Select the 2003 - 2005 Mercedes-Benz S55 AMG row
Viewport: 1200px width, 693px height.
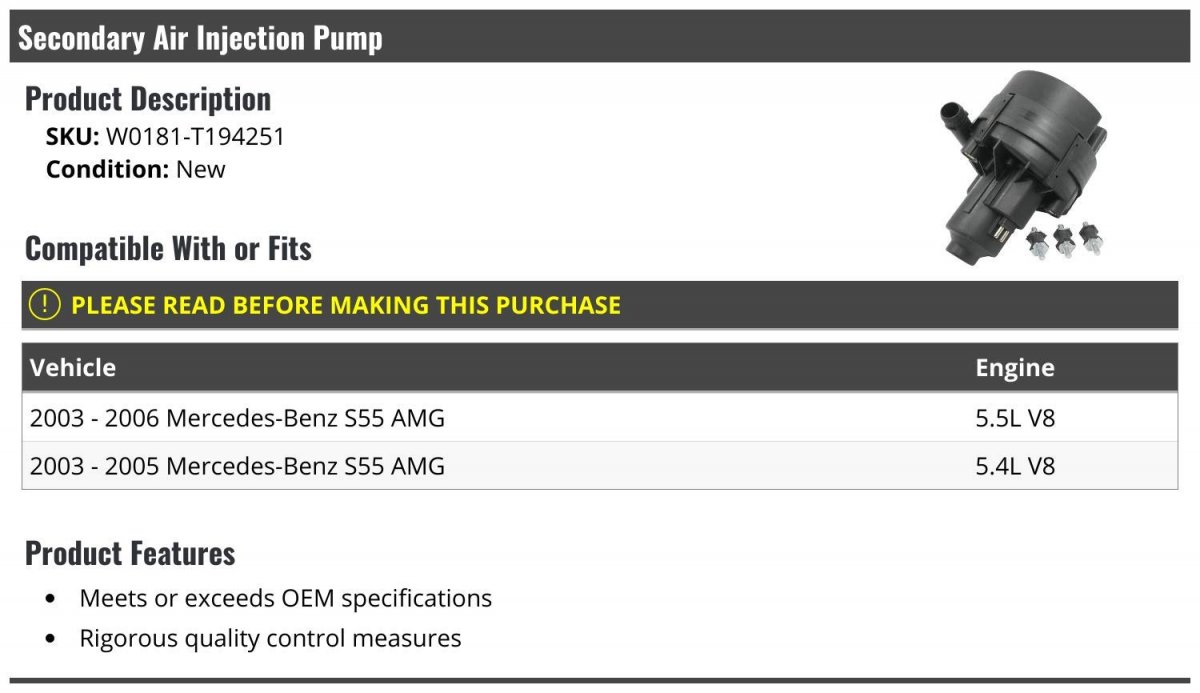[600, 466]
